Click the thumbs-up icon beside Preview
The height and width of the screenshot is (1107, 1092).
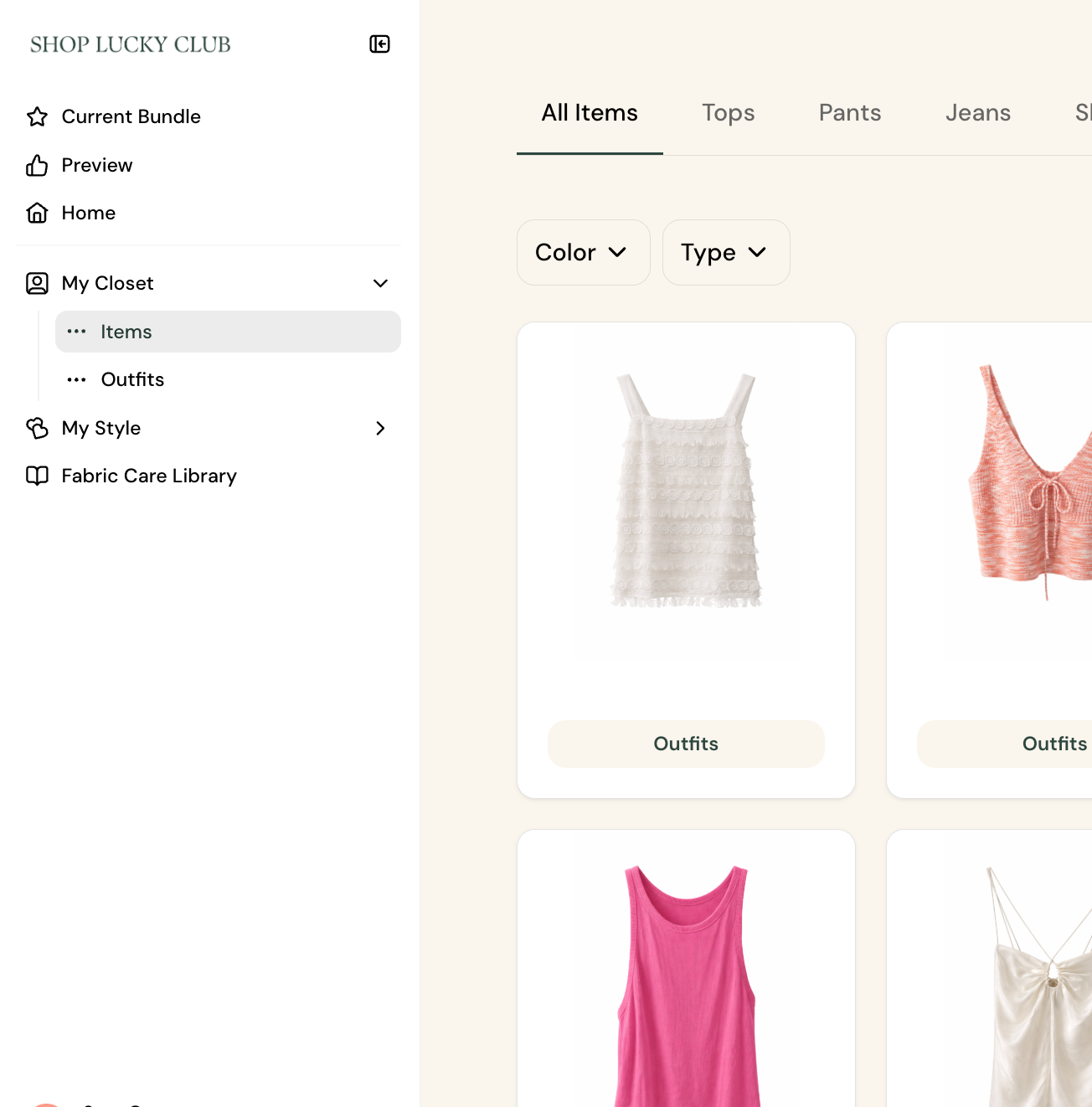[x=37, y=165]
